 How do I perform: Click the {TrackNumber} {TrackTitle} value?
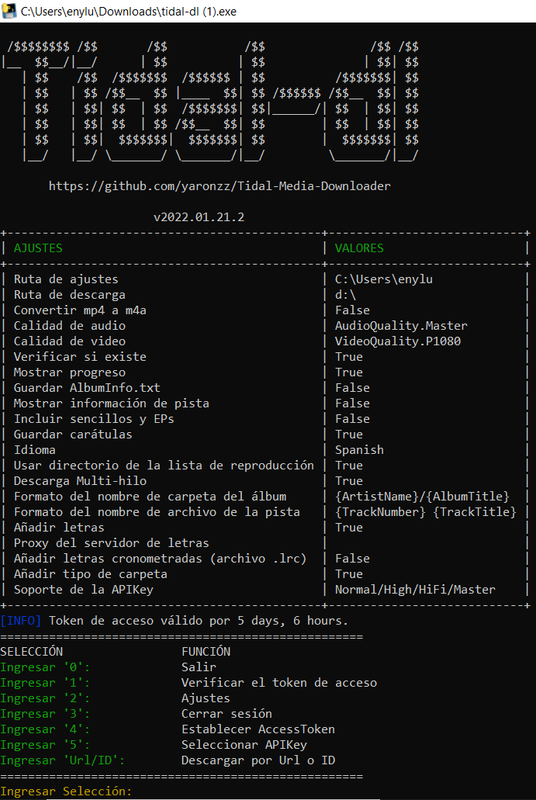point(426,512)
